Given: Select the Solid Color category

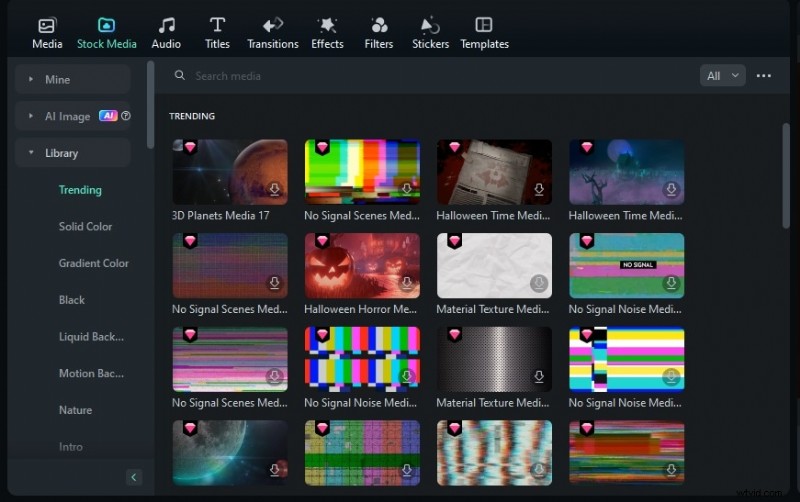Looking at the screenshot, I should click(85, 227).
